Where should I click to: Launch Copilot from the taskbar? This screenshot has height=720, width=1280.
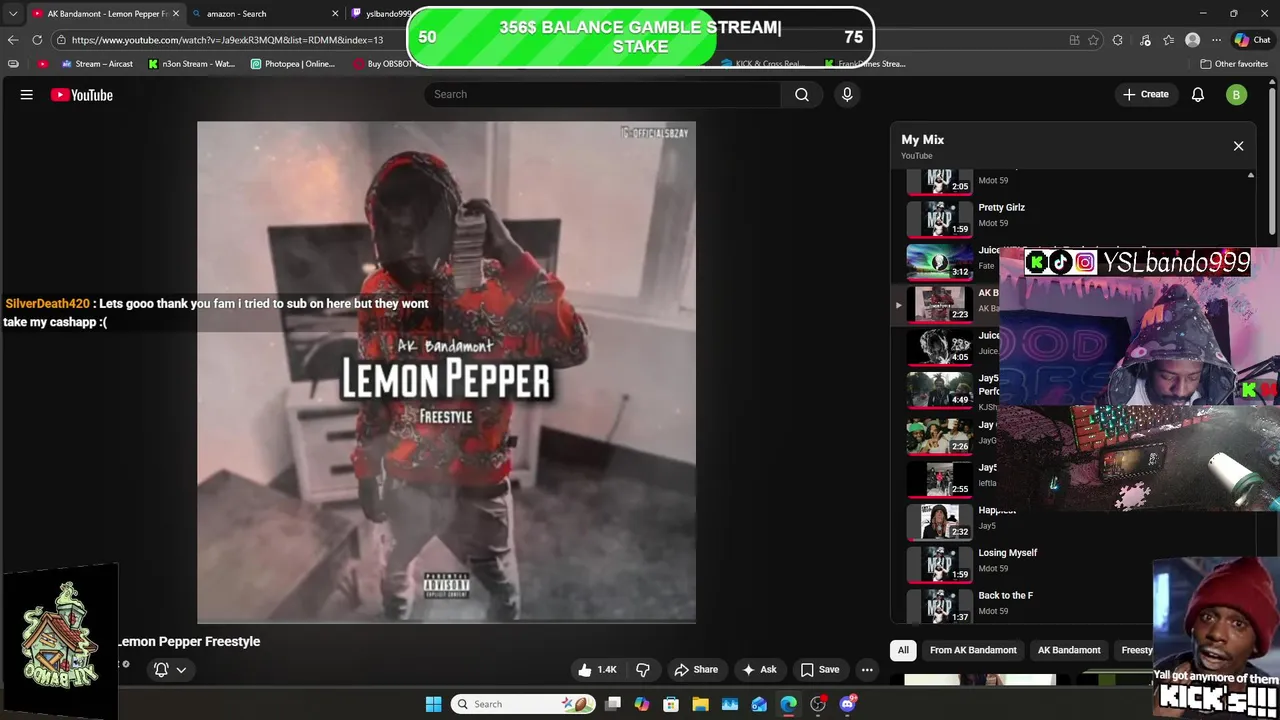point(642,704)
